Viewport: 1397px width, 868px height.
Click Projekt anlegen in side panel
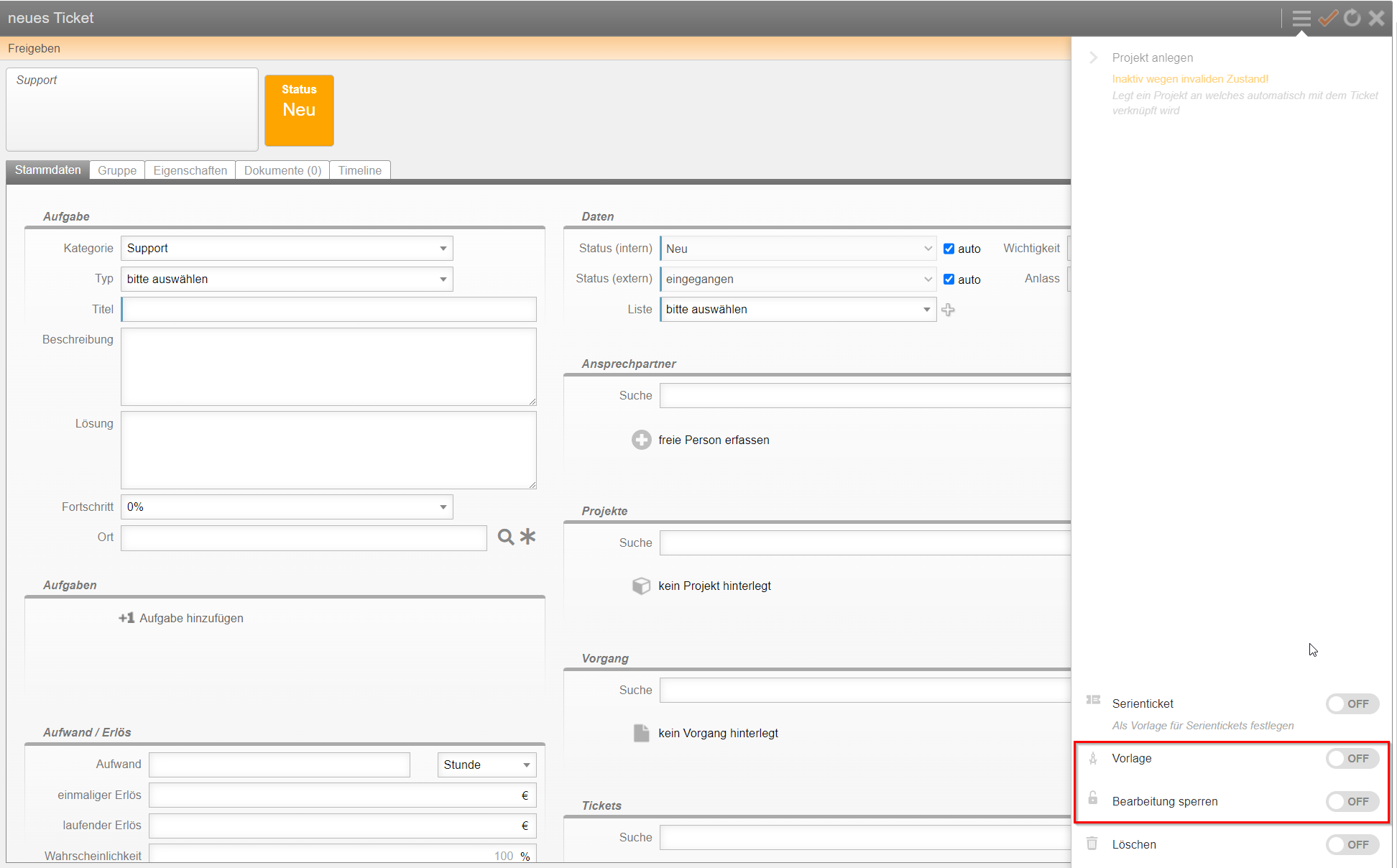pyautogui.click(x=1153, y=57)
